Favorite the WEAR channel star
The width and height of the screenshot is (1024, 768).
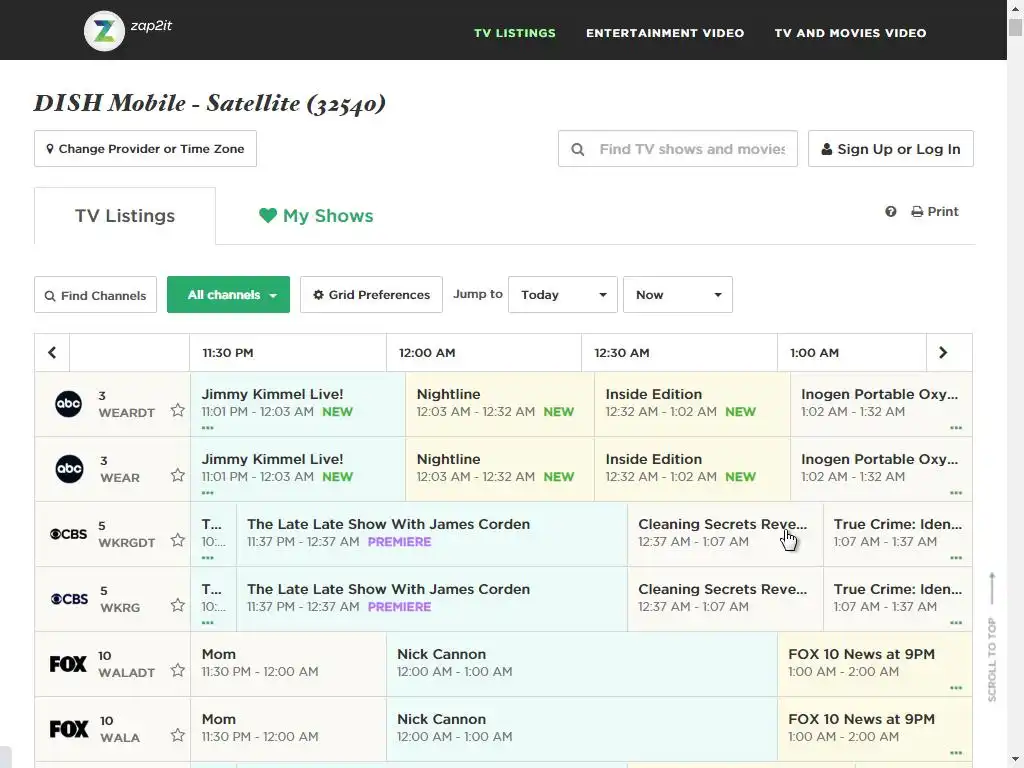178,475
